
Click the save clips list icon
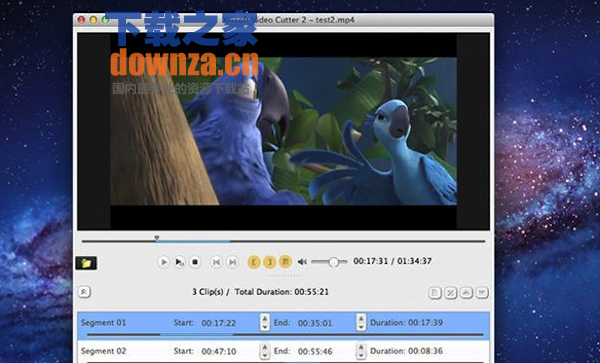point(434,293)
